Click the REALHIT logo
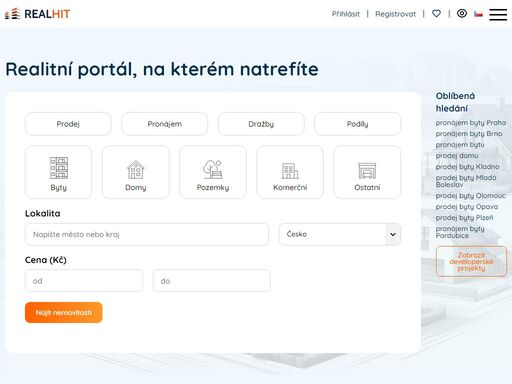Viewport: 512px width, 384px height. pyautogui.click(x=37, y=14)
